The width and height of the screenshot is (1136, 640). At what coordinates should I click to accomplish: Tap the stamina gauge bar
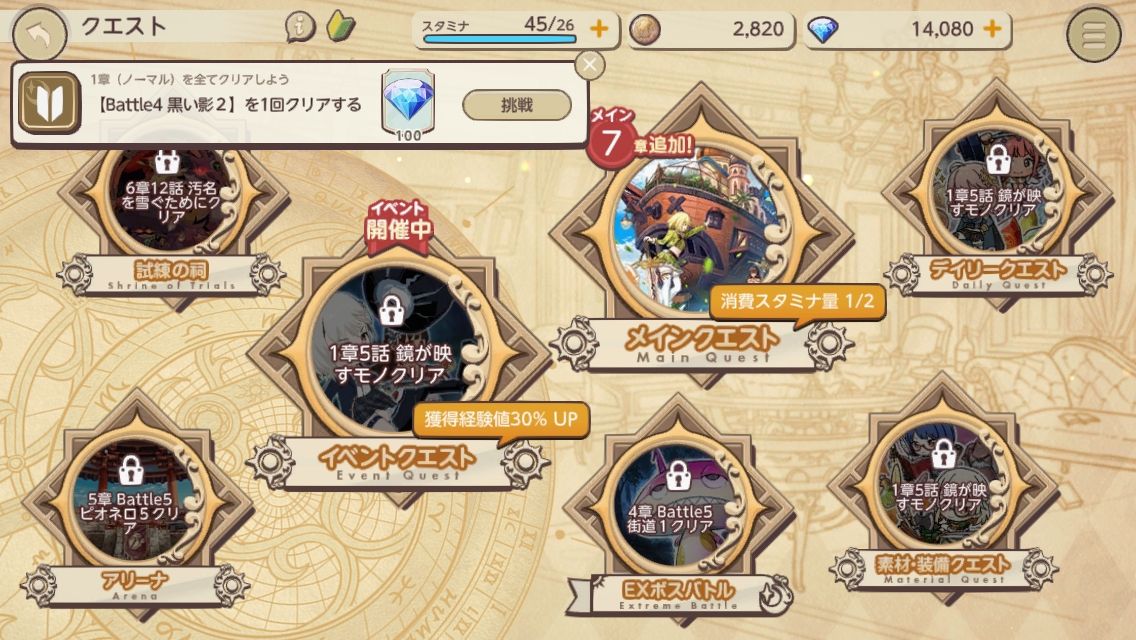(x=500, y=39)
